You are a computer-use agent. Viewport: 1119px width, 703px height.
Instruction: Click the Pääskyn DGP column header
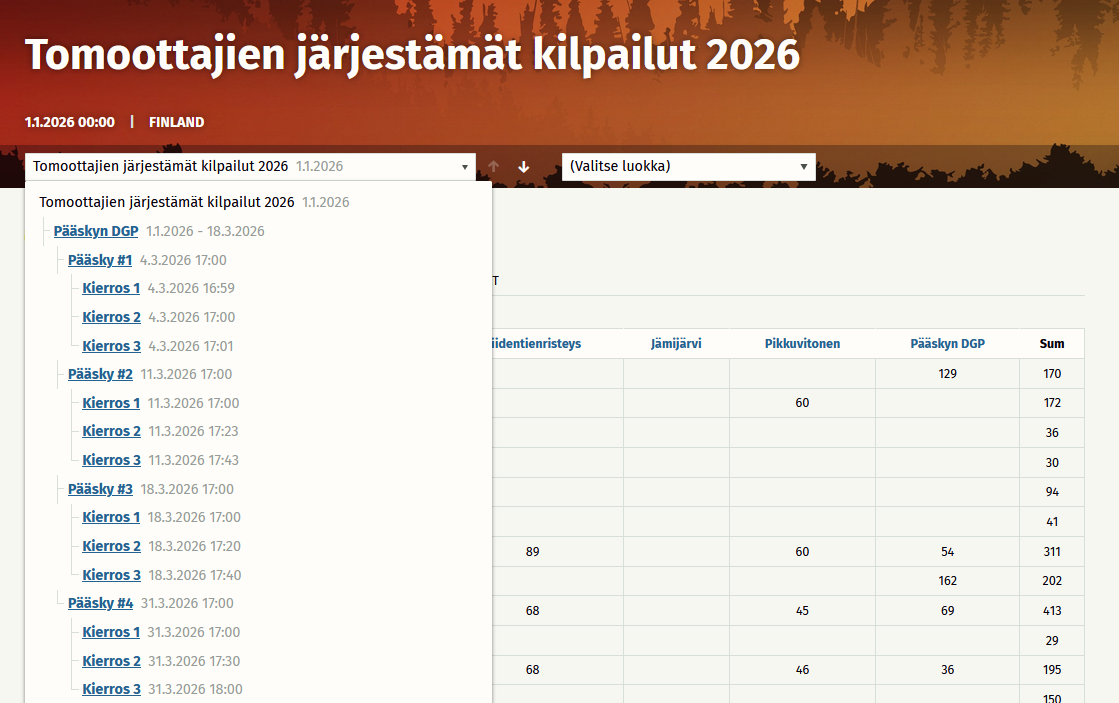click(x=946, y=343)
